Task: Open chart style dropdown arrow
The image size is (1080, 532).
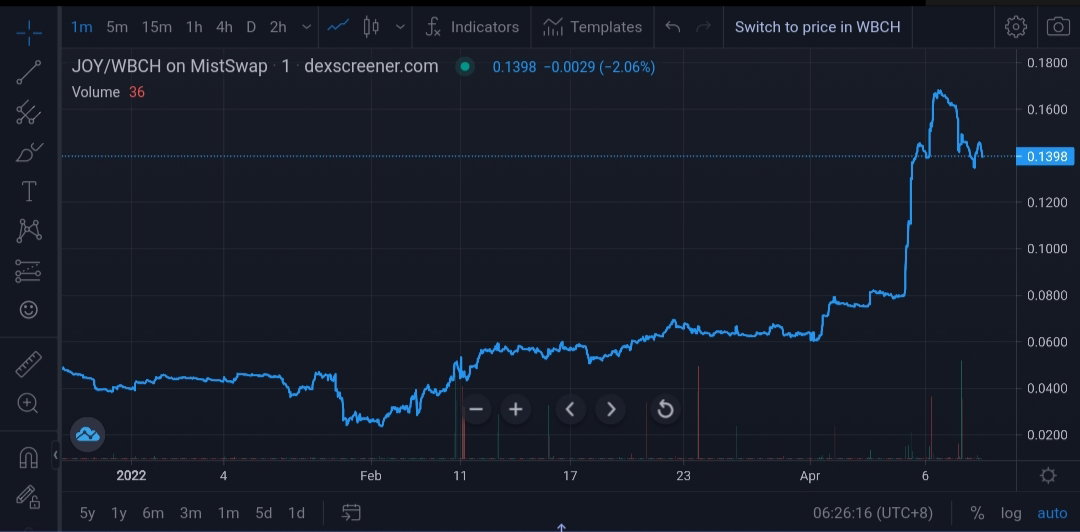Action: click(x=400, y=28)
